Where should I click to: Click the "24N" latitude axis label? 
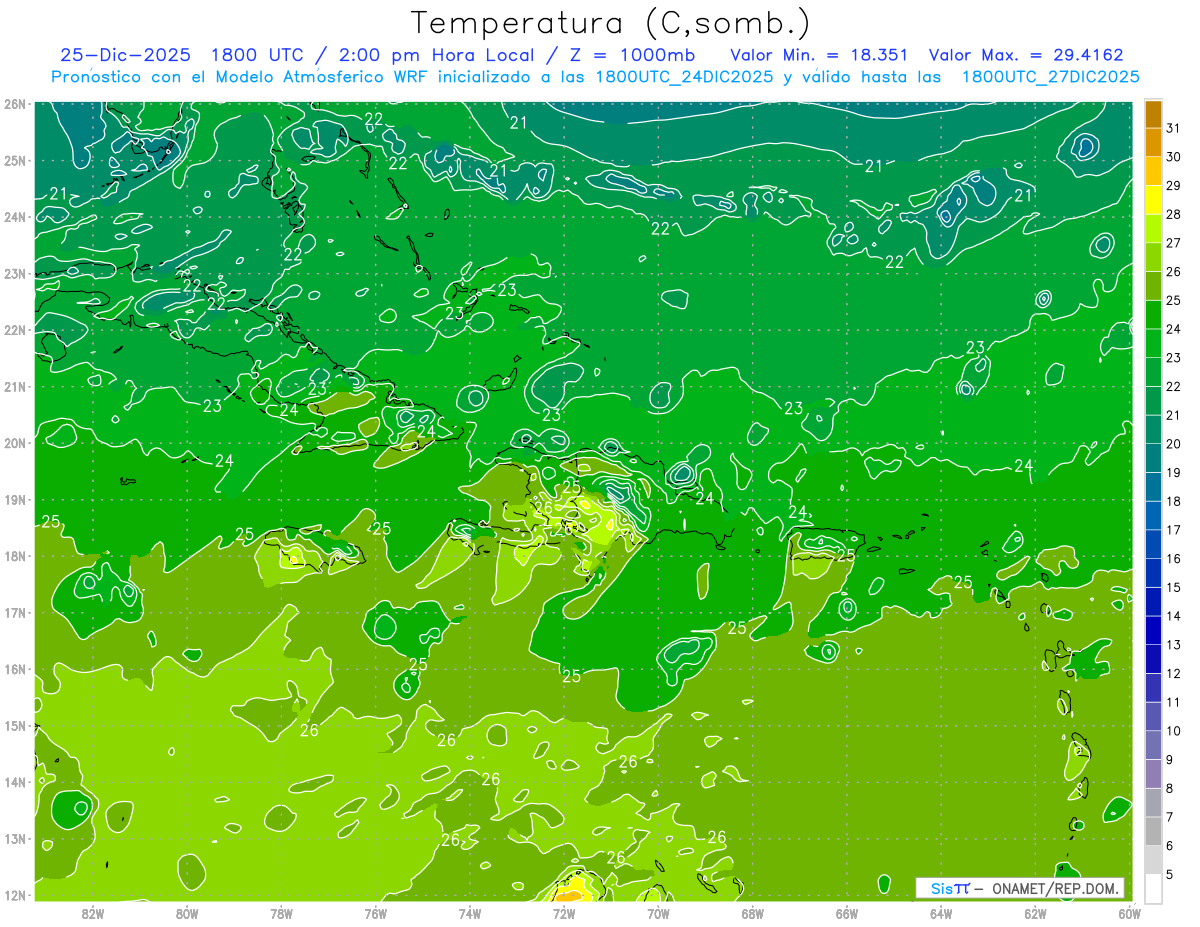(14, 217)
